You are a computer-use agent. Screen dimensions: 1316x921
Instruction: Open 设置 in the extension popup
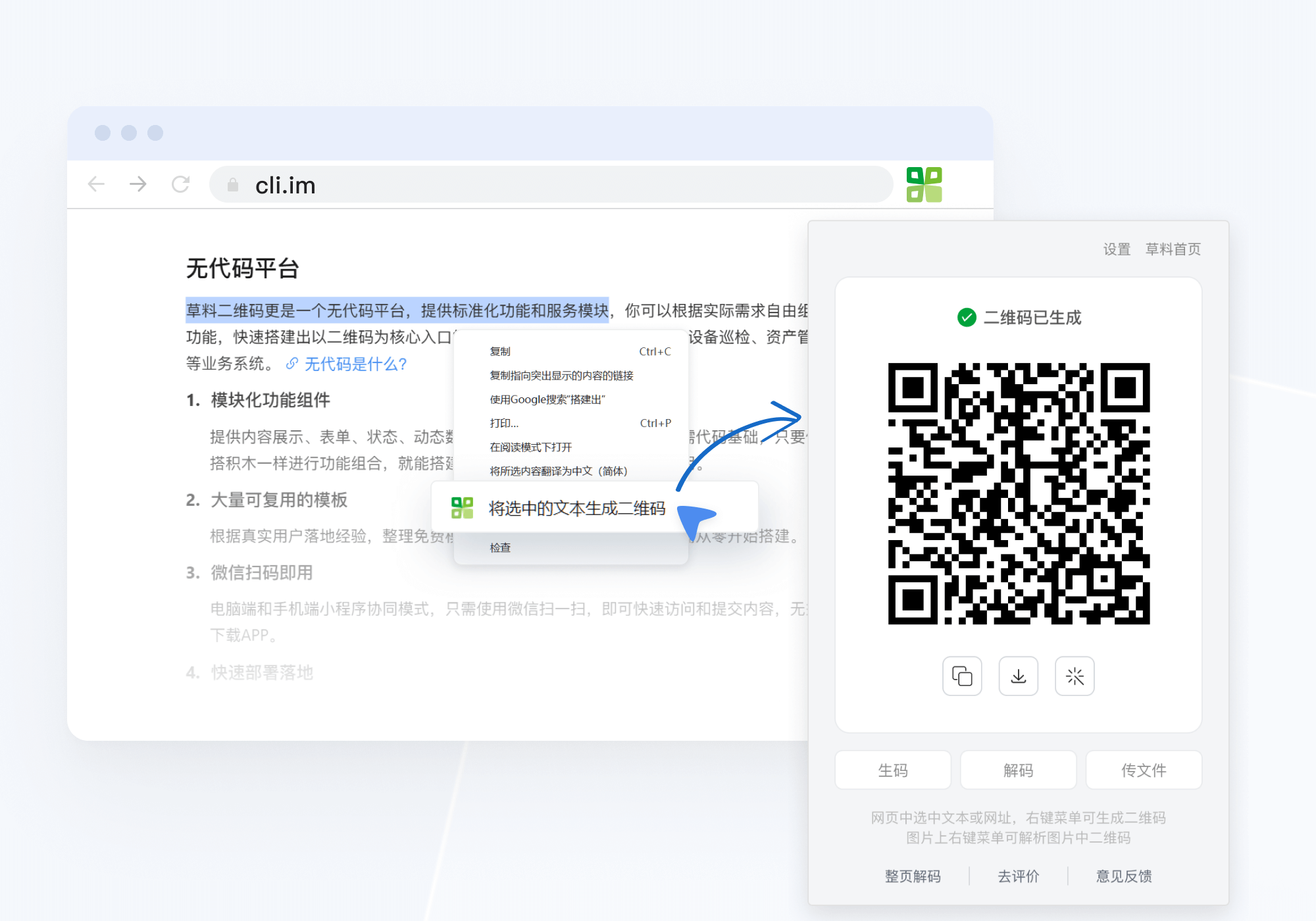click(1117, 249)
